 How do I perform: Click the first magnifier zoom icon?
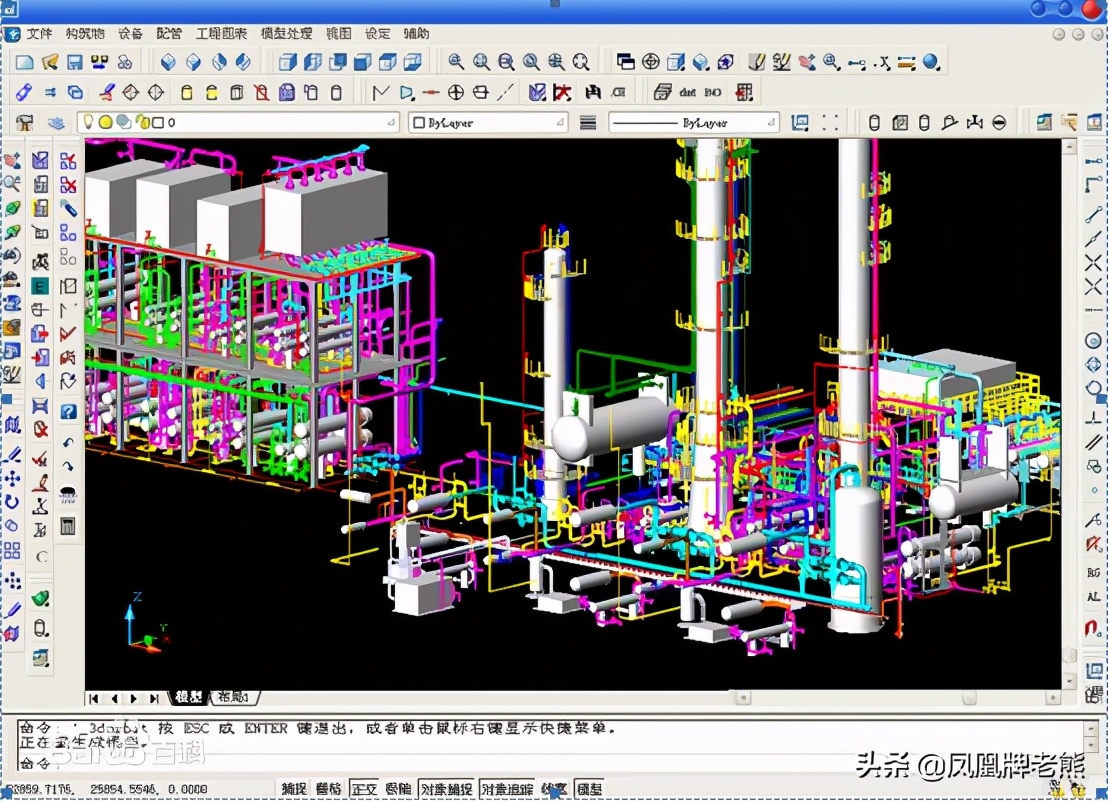coord(456,62)
